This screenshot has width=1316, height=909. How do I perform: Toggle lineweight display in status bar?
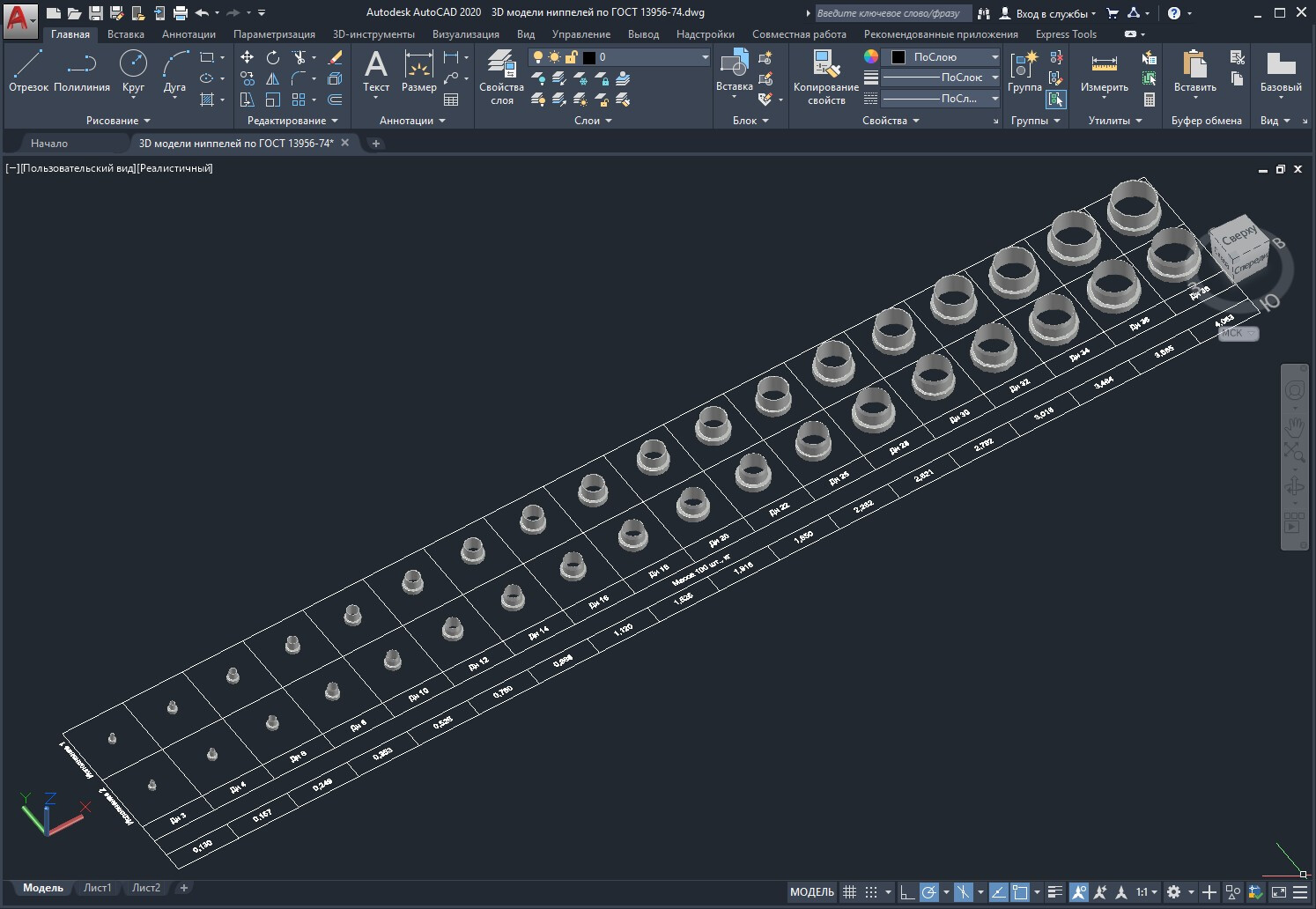1055,892
